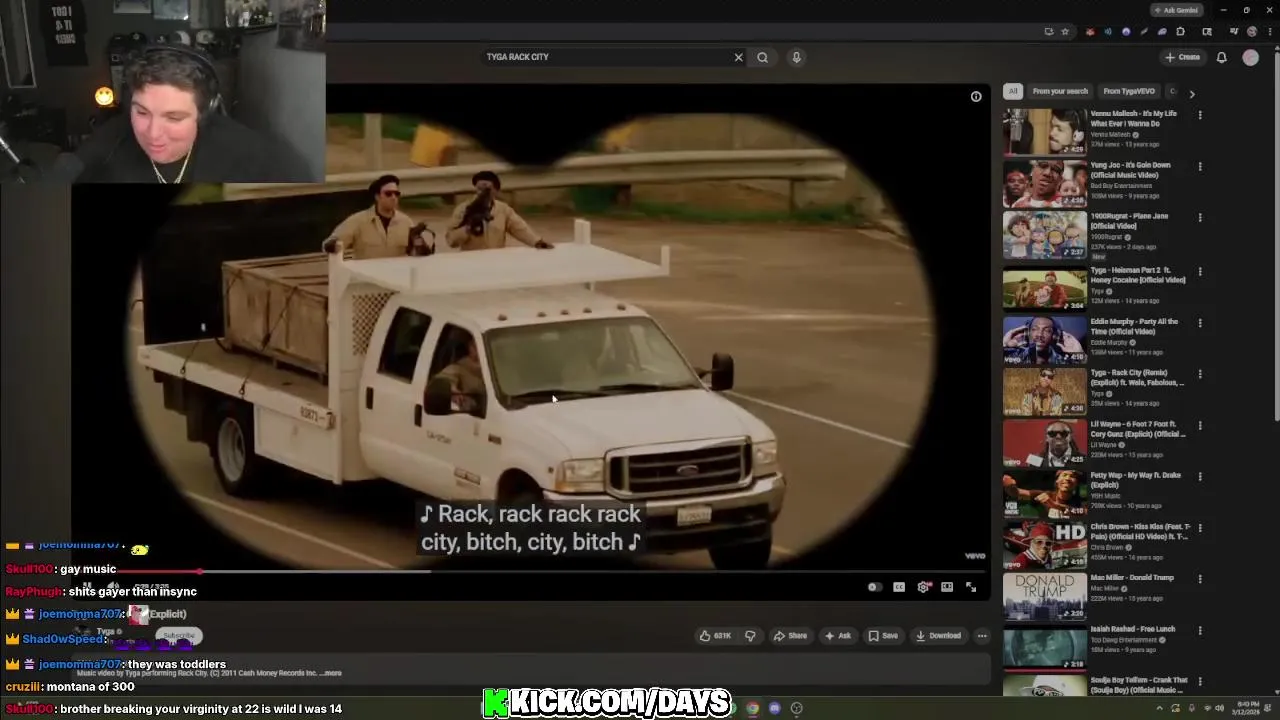Open options for Chris Brown Kiss Kiss
The width and height of the screenshot is (1280, 720).
(x=1200, y=528)
